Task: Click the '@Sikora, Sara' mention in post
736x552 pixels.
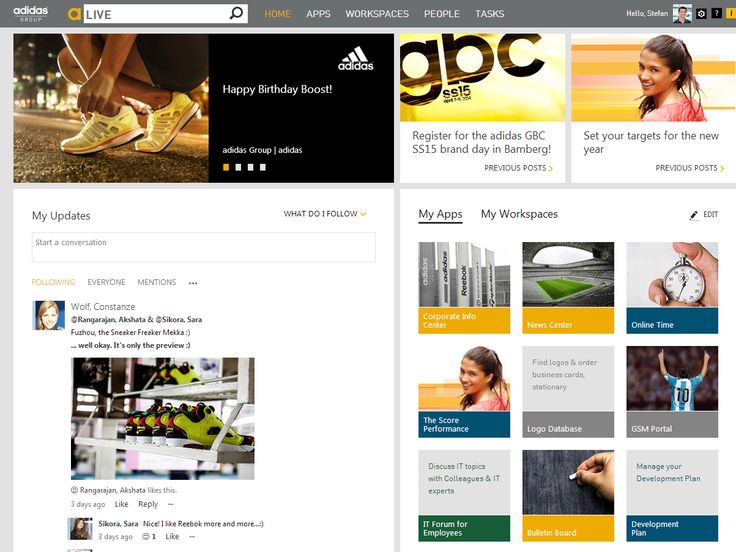Action: point(179,319)
